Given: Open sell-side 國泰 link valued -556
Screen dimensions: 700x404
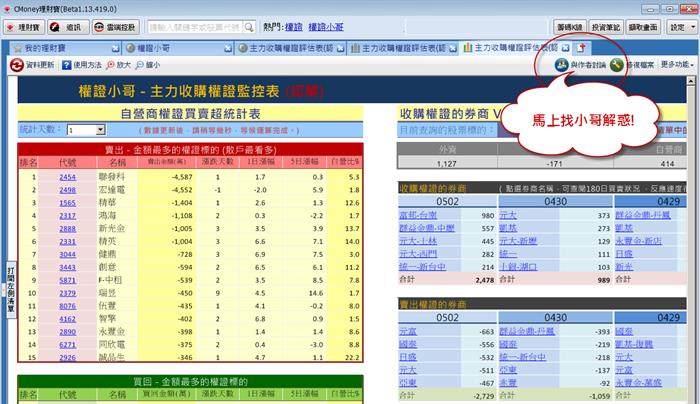Looking at the screenshot, I should [x=408, y=345].
